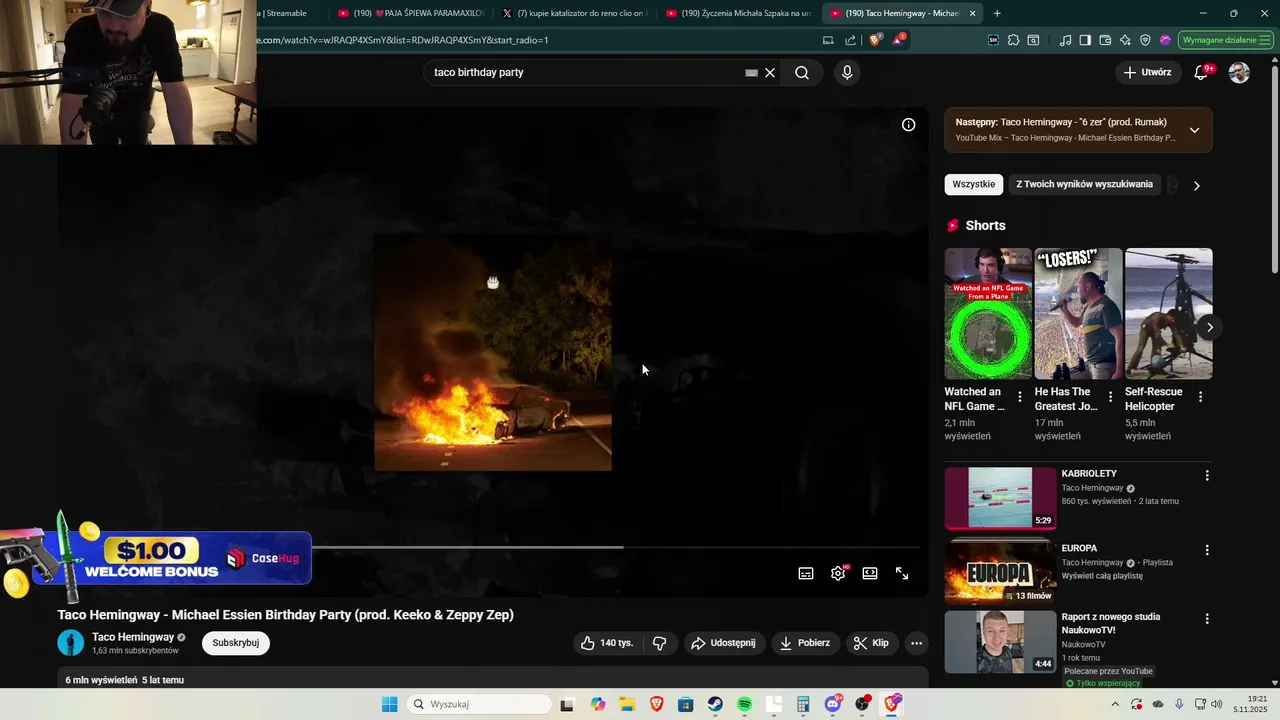The width and height of the screenshot is (1280, 720).
Task: Expand the Następny queue panel chevron
Action: point(1194,130)
